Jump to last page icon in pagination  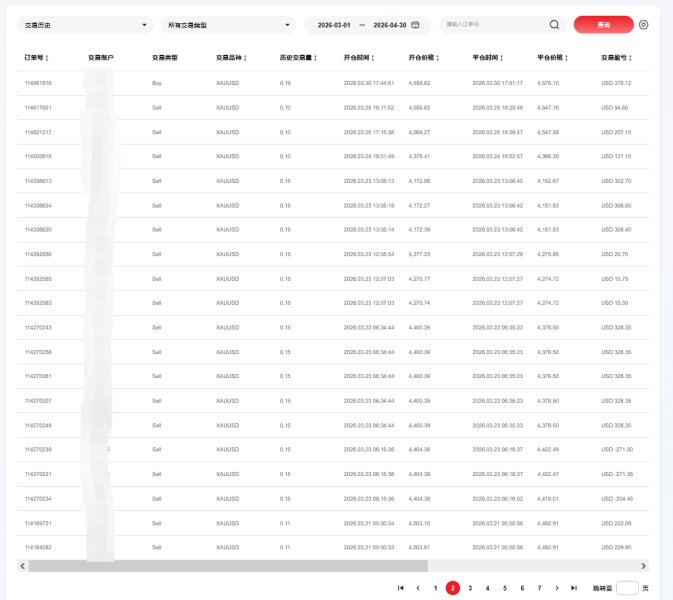pos(573,588)
